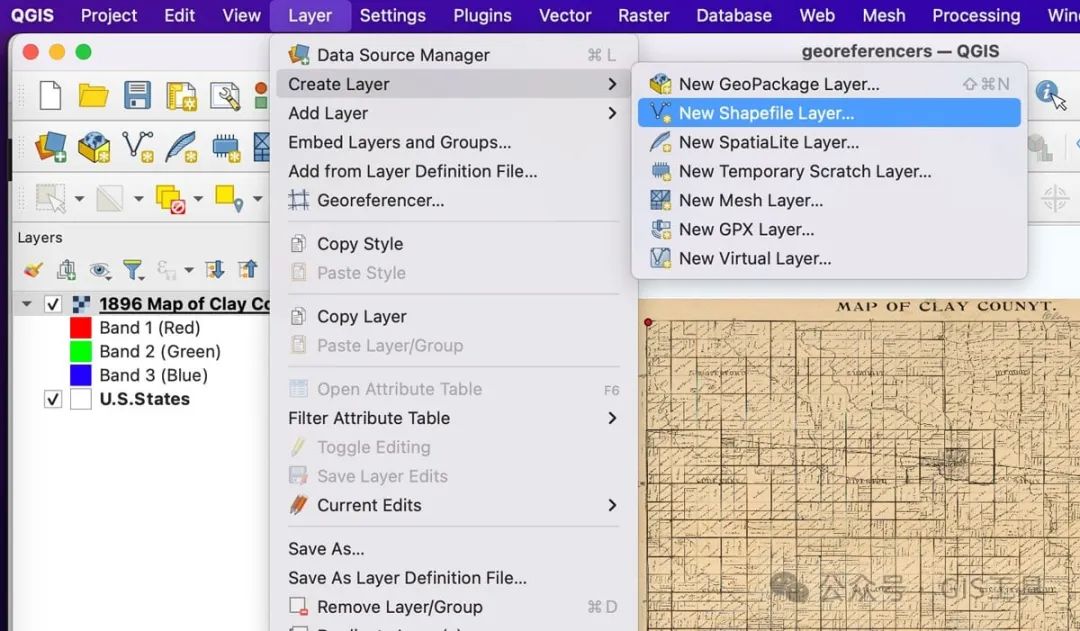Screen dimensions: 1080x631
Task: Uncheck the 1896 Map of Clay layer checkbox
Action: (x=53, y=304)
